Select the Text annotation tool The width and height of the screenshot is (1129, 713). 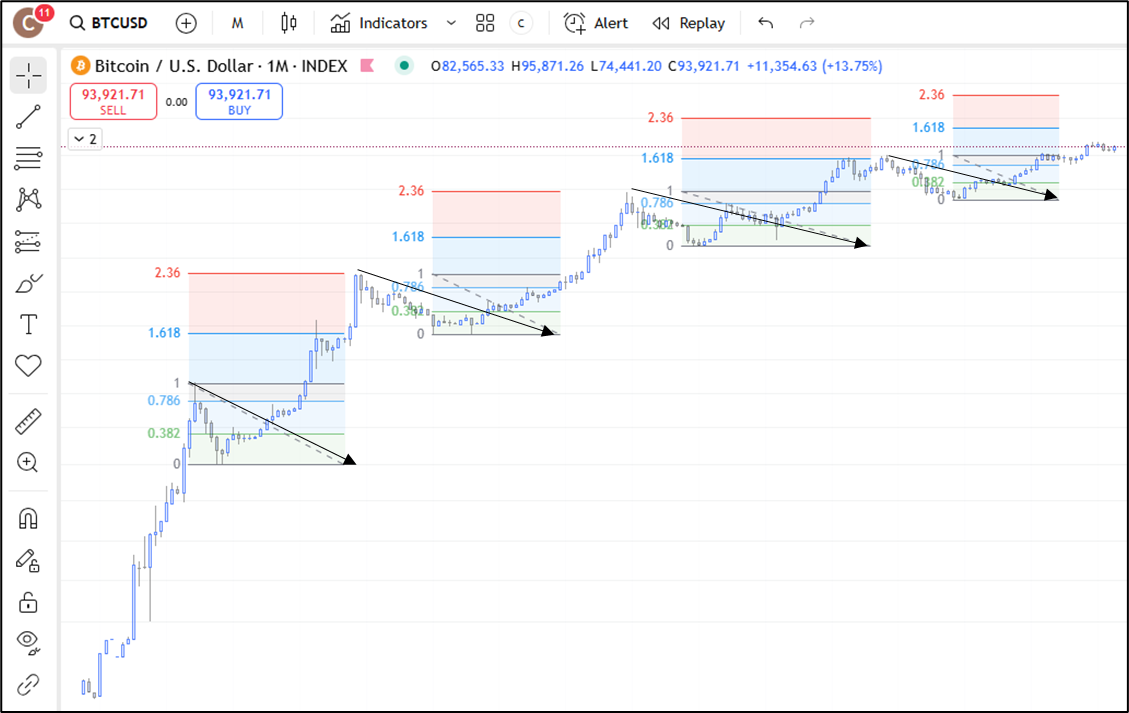tap(28, 324)
